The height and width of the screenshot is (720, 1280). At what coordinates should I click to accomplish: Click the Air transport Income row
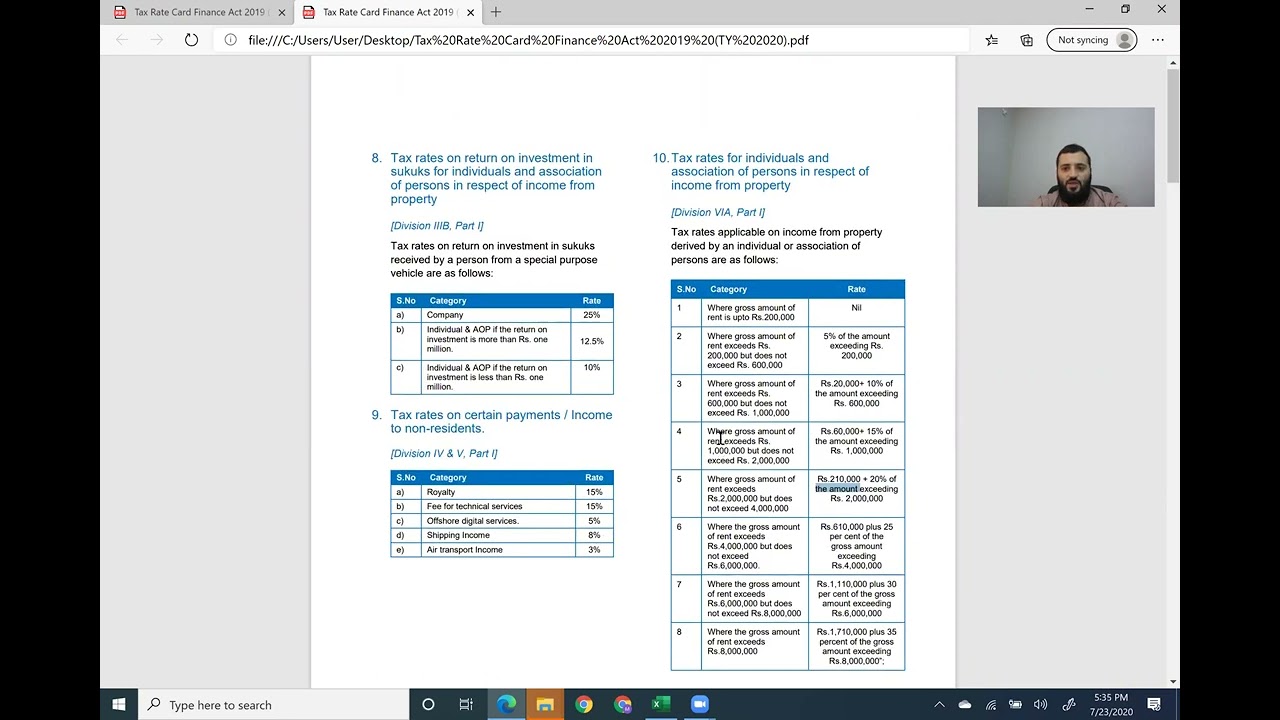pos(502,550)
